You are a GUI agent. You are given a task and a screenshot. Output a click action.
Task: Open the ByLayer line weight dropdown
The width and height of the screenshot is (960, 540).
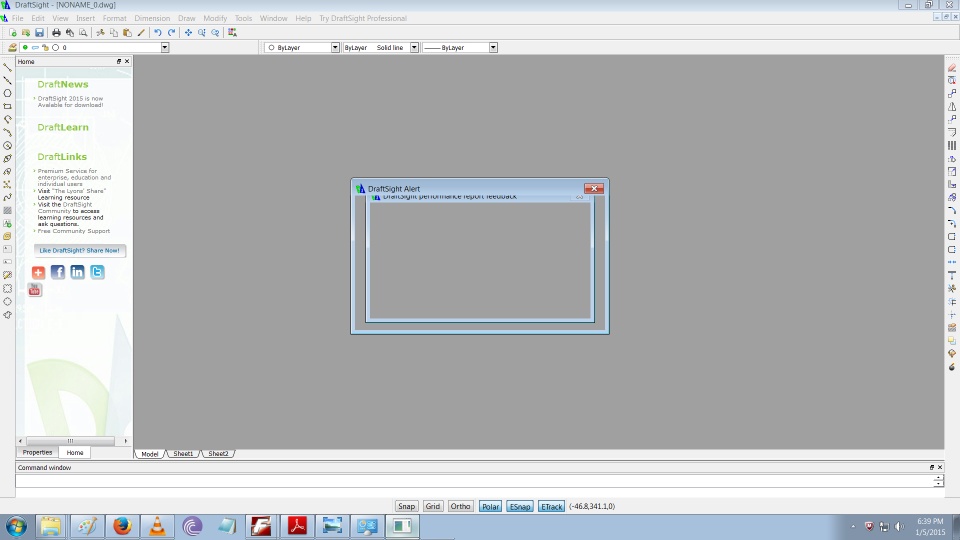coord(493,47)
